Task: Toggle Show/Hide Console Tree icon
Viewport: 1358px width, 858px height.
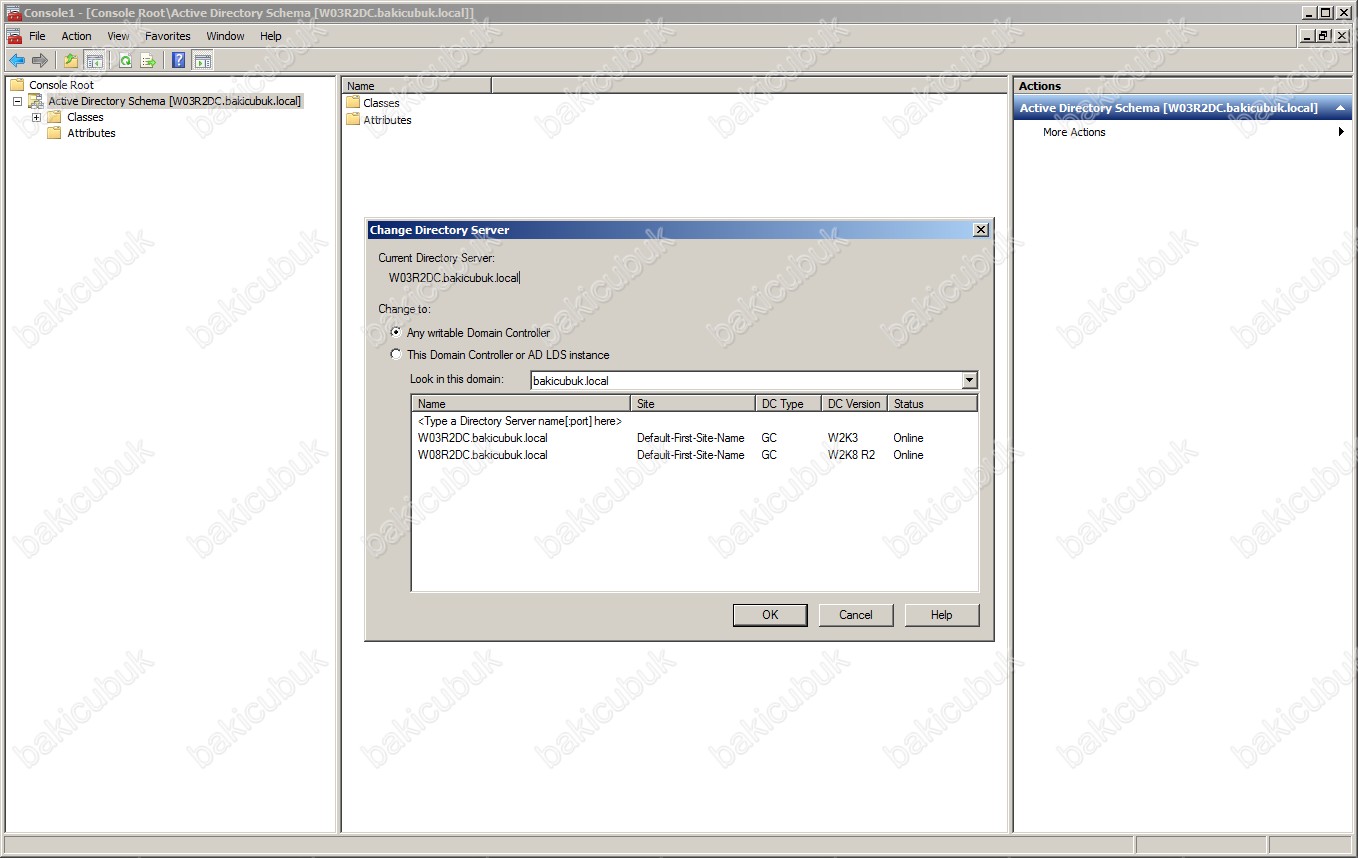Action: [94, 61]
